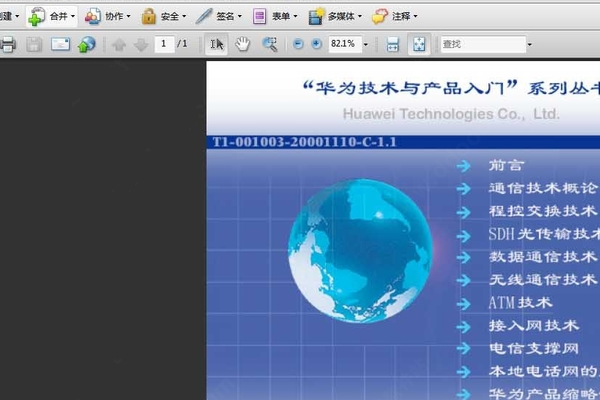Open the 接入网技术 chapter link

point(534,326)
